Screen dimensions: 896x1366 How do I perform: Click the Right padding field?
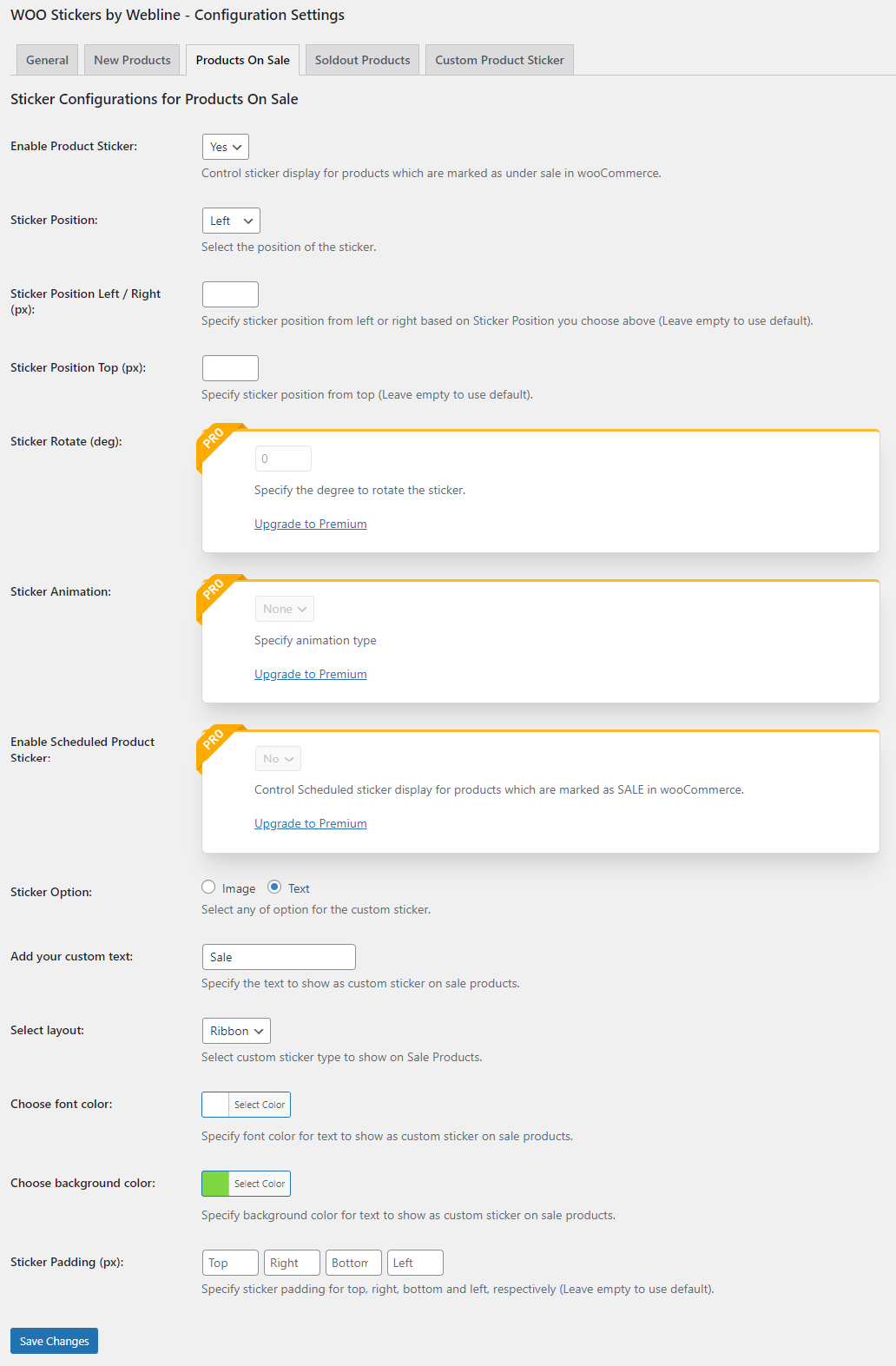point(292,1263)
